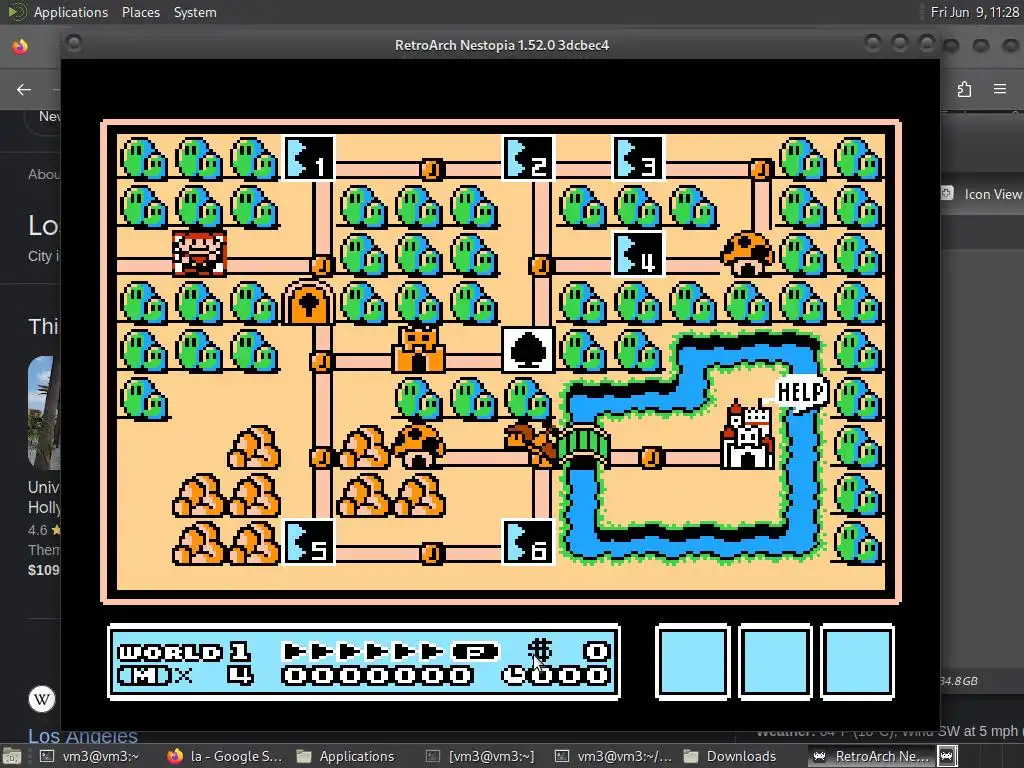Screen dimensions: 1024x768
Task: Open the Wikipedia W icon in Firefox
Action: [x=42, y=699]
